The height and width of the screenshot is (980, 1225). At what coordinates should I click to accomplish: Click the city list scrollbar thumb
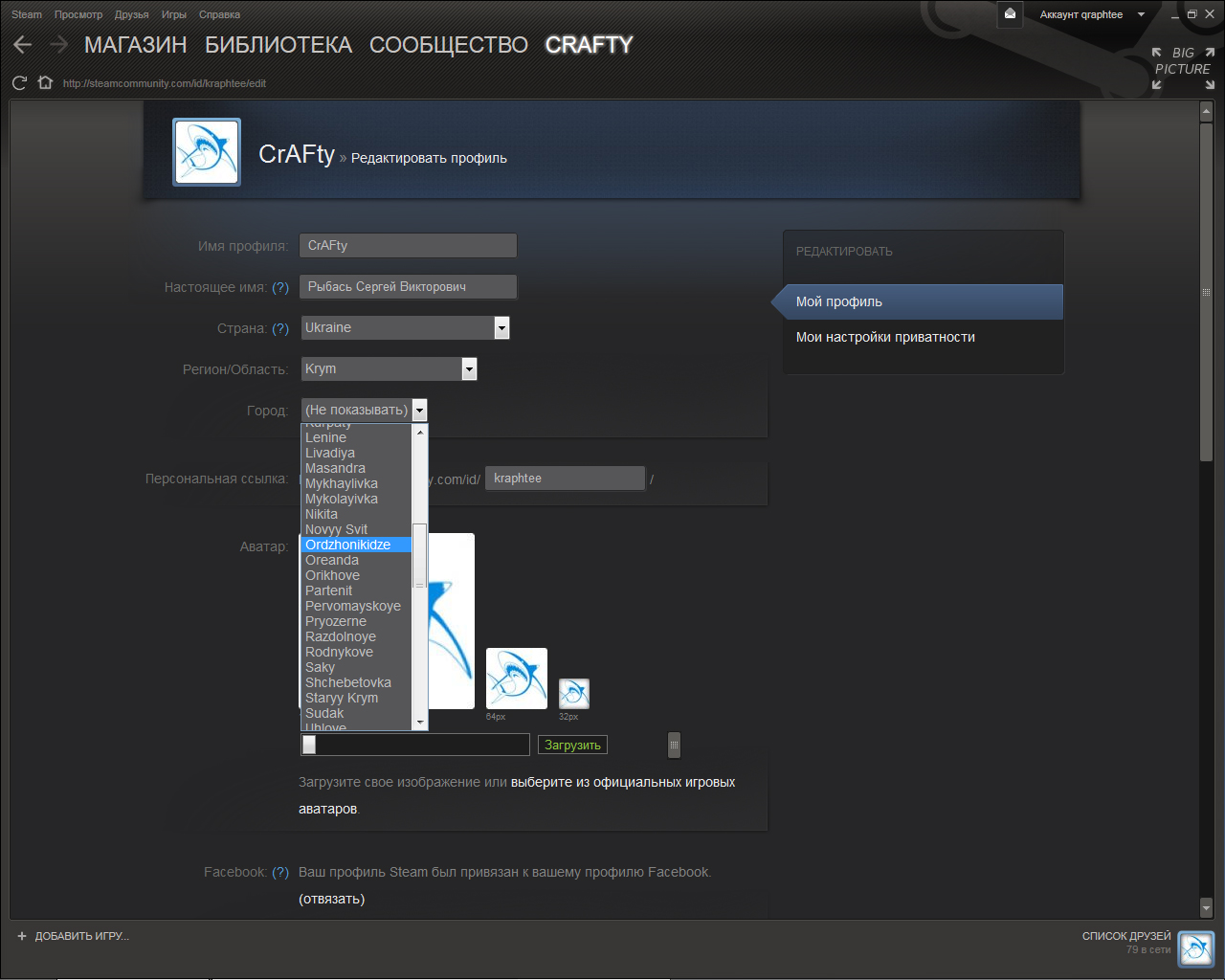coord(419,556)
